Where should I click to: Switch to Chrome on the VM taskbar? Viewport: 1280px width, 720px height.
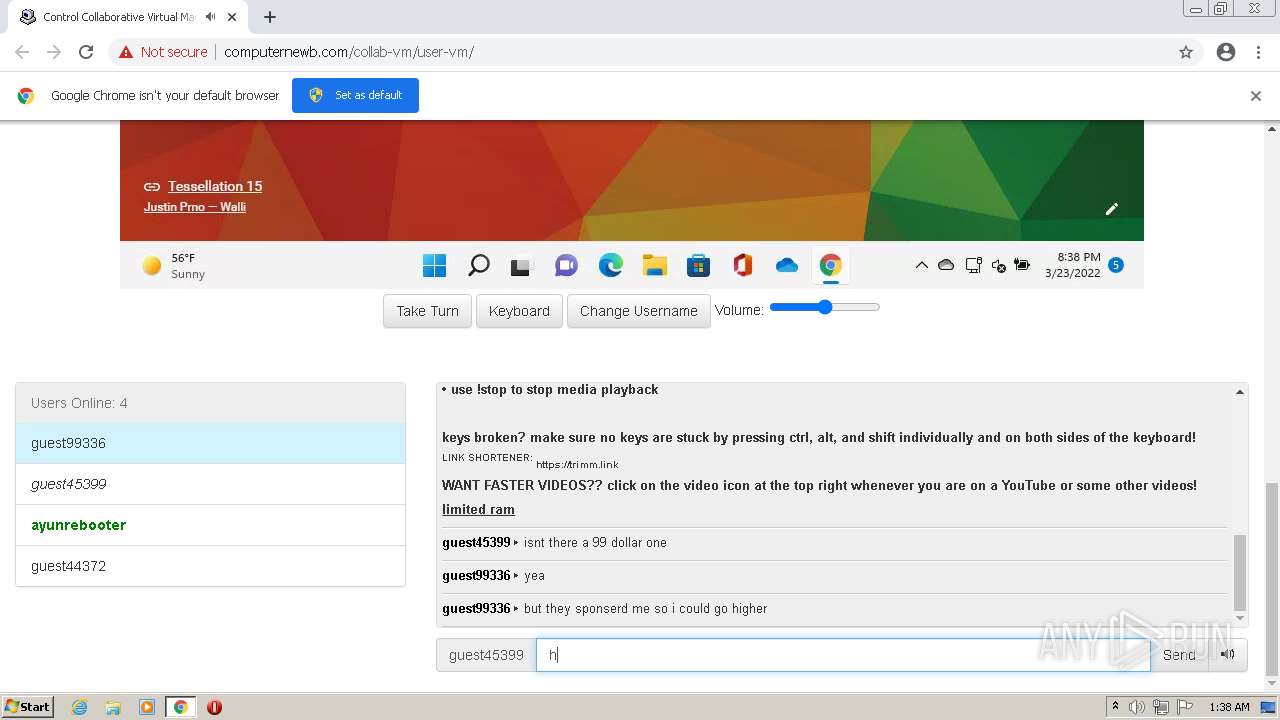tap(830, 265)
